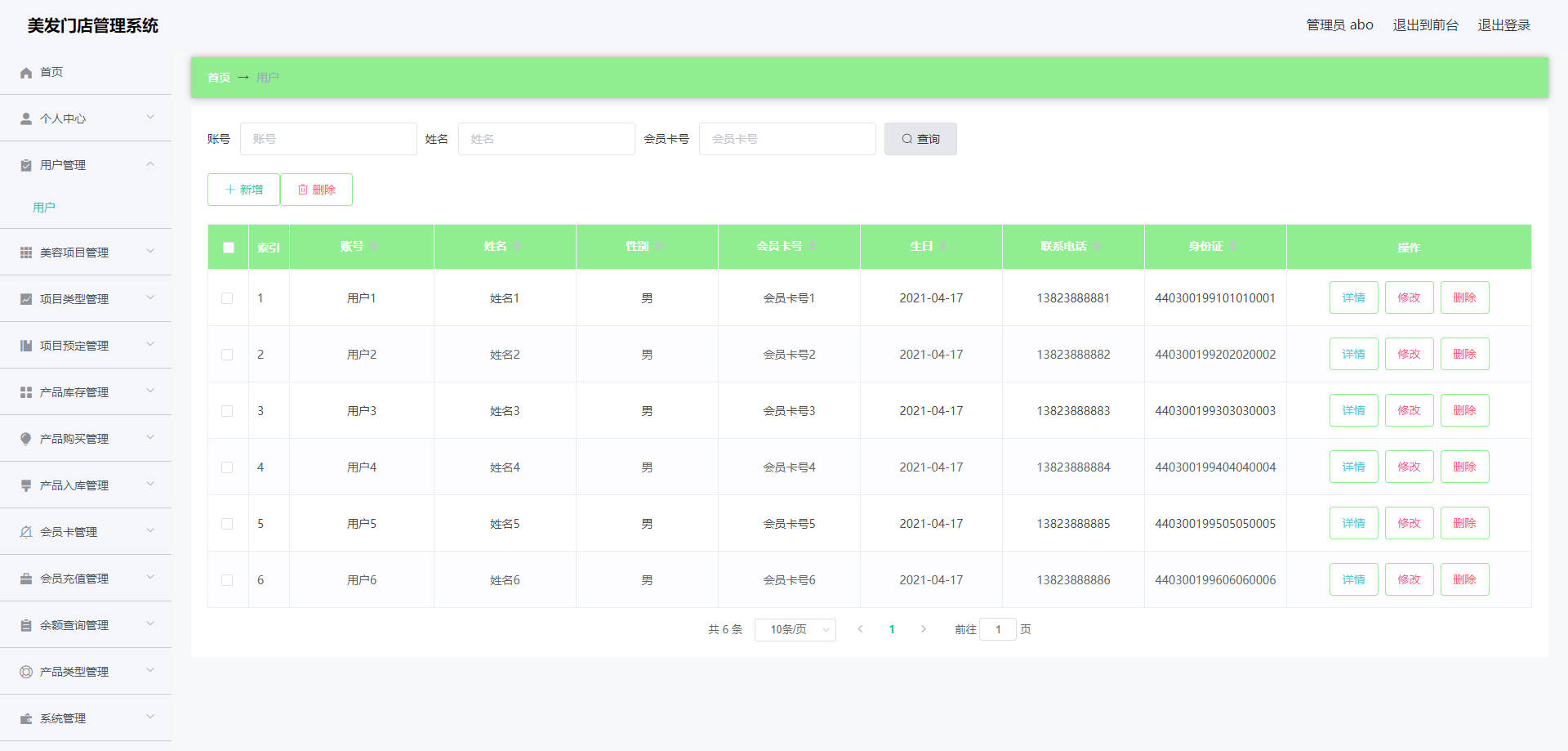
Task: Check the row checkbox for 用户2
Action: tap(227, 355)
